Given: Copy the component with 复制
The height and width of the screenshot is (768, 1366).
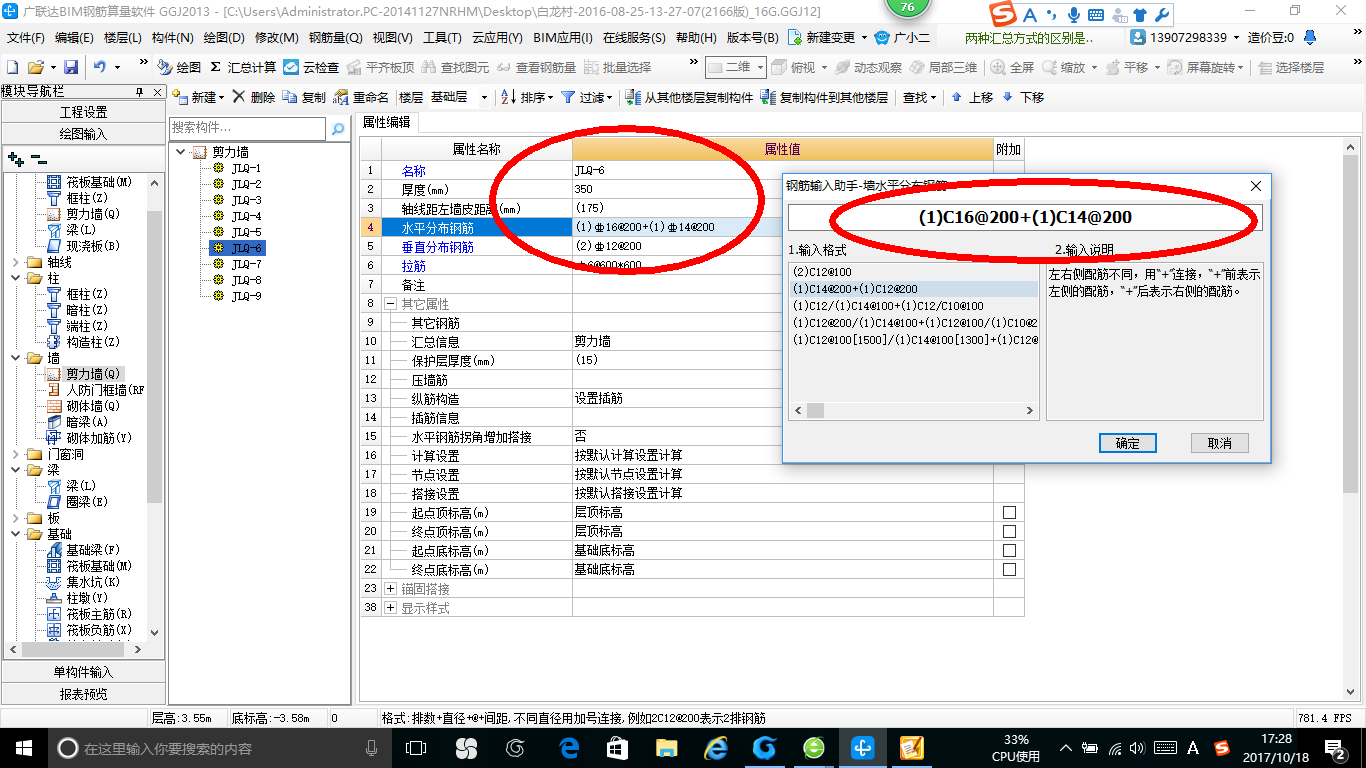Looking at the screenshot, I should 304,97.
